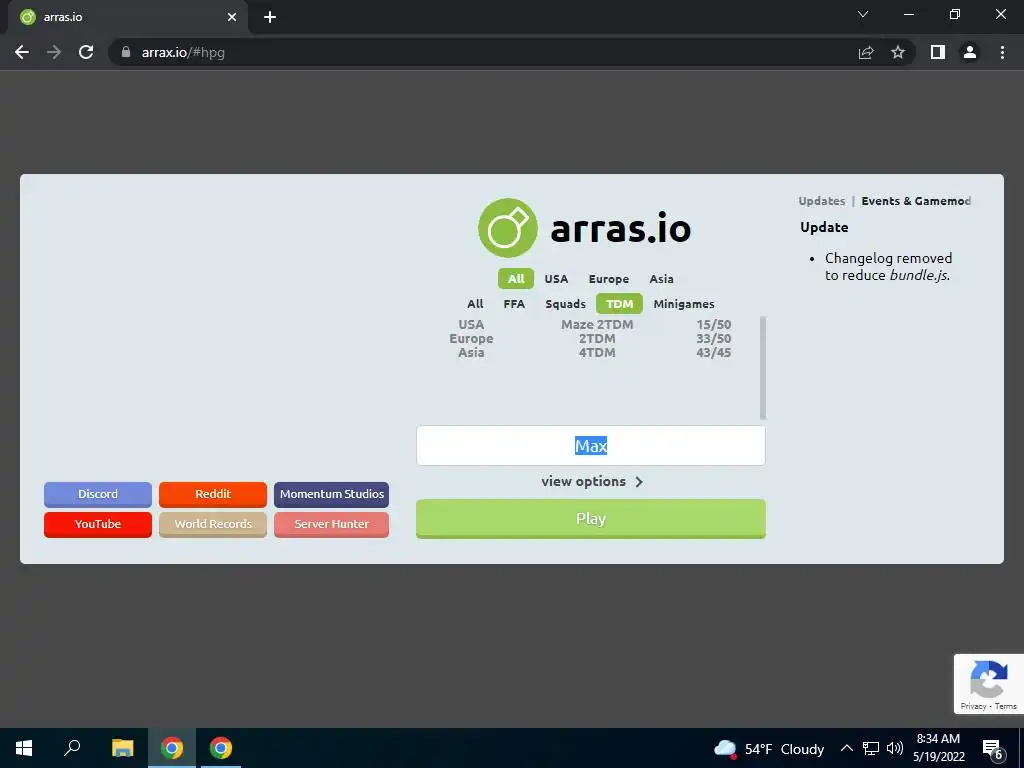
Task: Click the server list scrollbar
Action: (763, 368)
